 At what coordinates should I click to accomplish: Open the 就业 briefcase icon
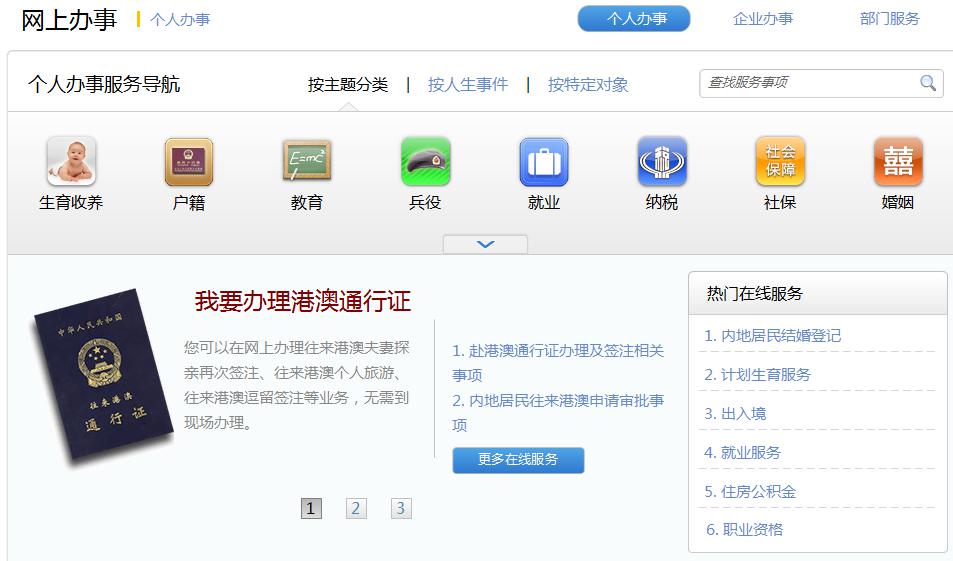544,162
